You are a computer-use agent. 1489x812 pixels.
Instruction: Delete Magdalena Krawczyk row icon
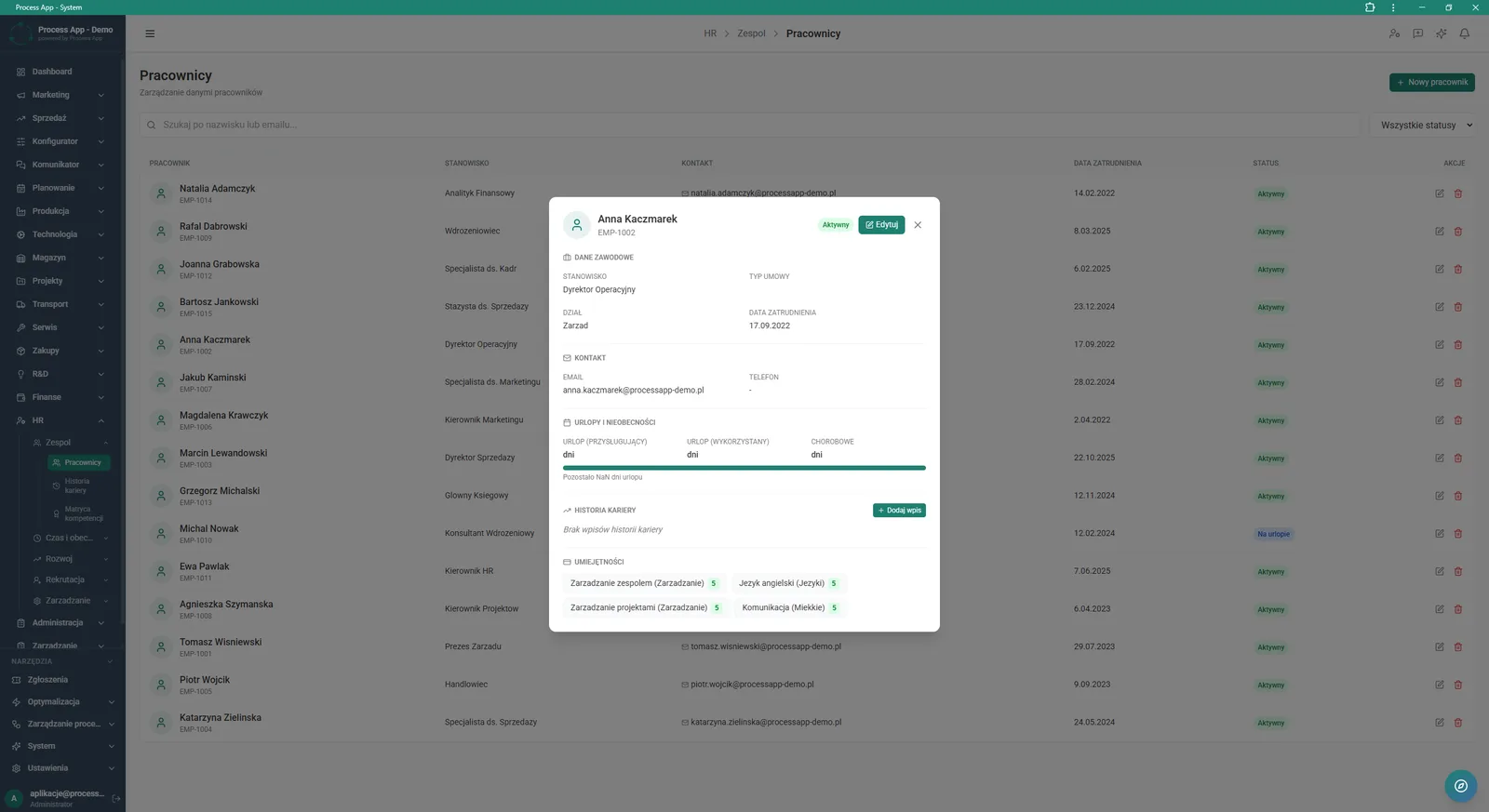click(x=1458, y=420)
